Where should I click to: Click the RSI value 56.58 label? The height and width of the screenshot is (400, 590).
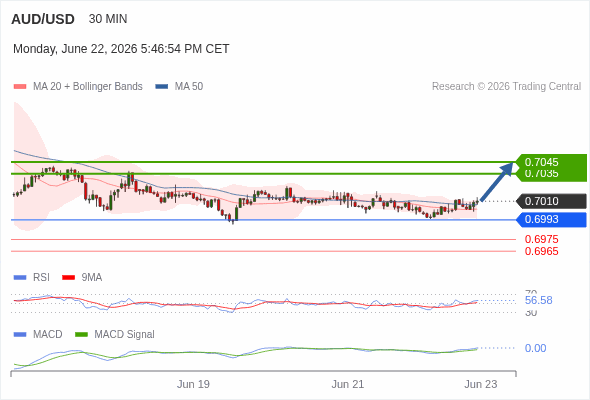[x=538, y=300]
